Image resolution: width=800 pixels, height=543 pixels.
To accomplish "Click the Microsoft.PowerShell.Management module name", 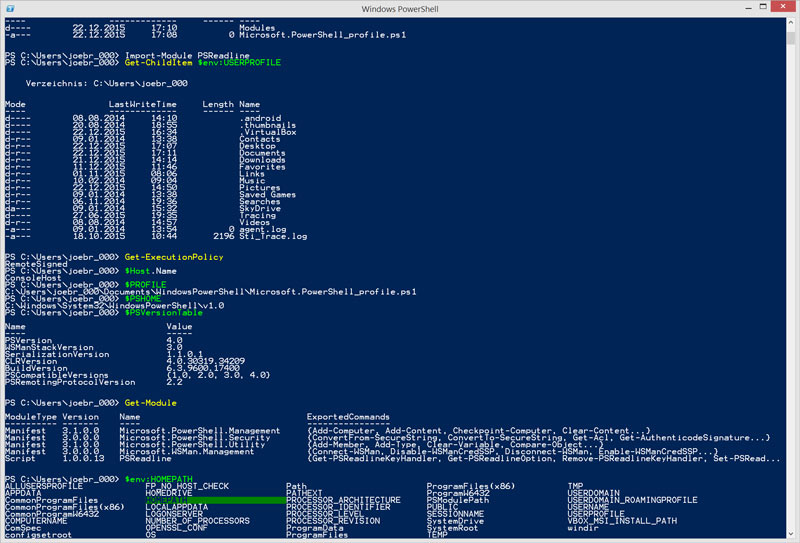I will pyautogui.click(x=199, y=431).
